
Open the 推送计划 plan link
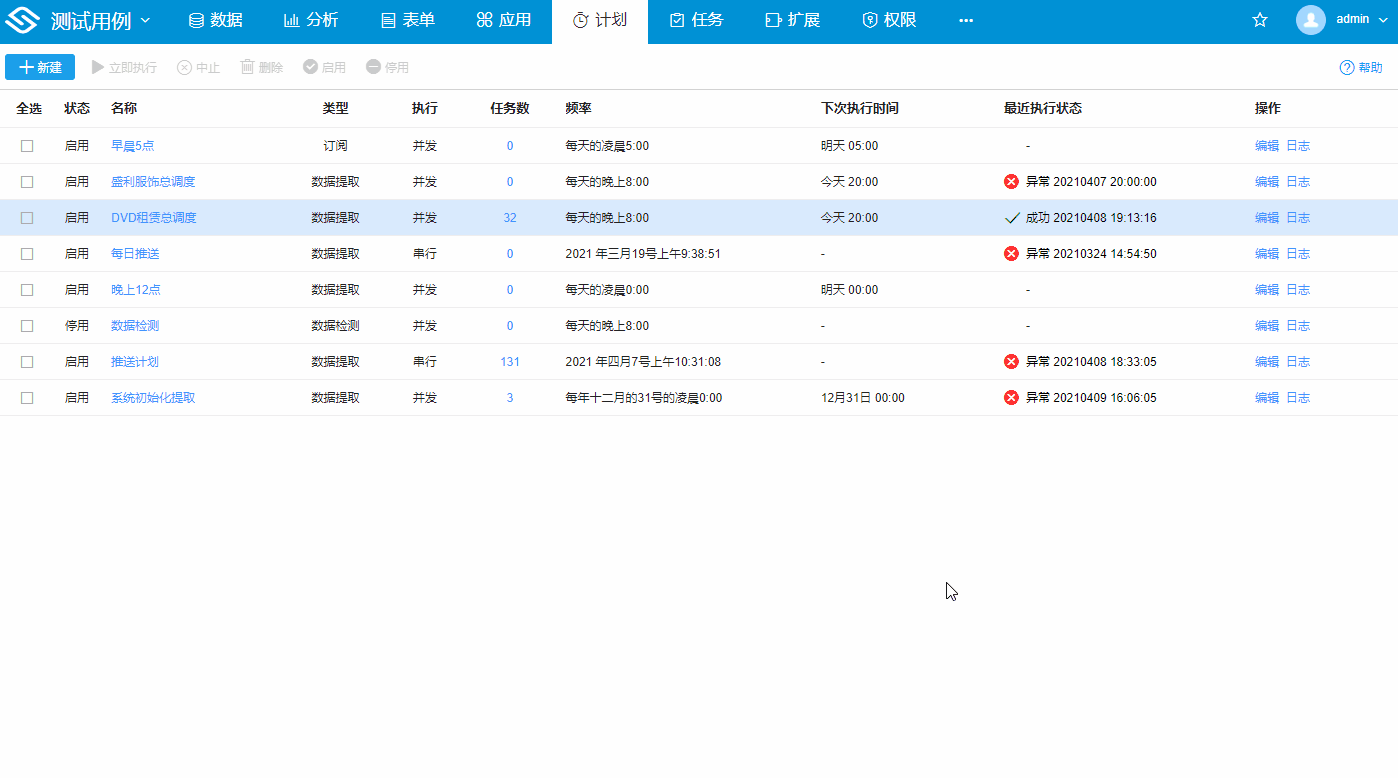pyautogui.click(x=135, y=362)
